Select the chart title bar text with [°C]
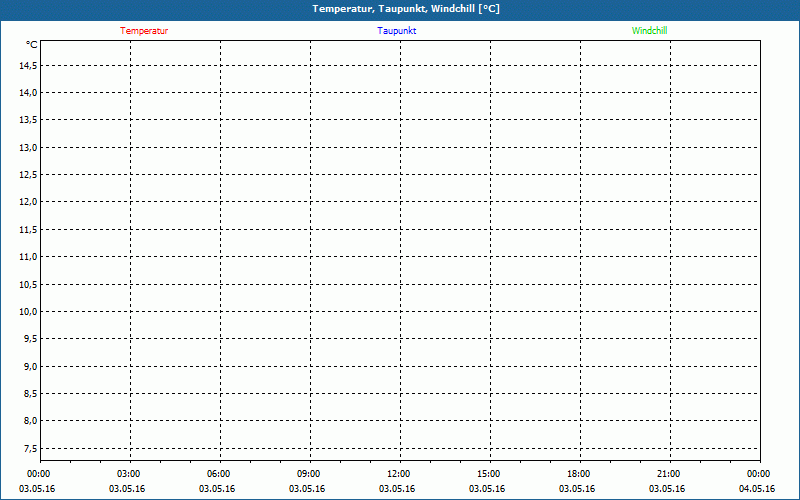This screenshot has height=500, width=800. [x=406, y=9]
